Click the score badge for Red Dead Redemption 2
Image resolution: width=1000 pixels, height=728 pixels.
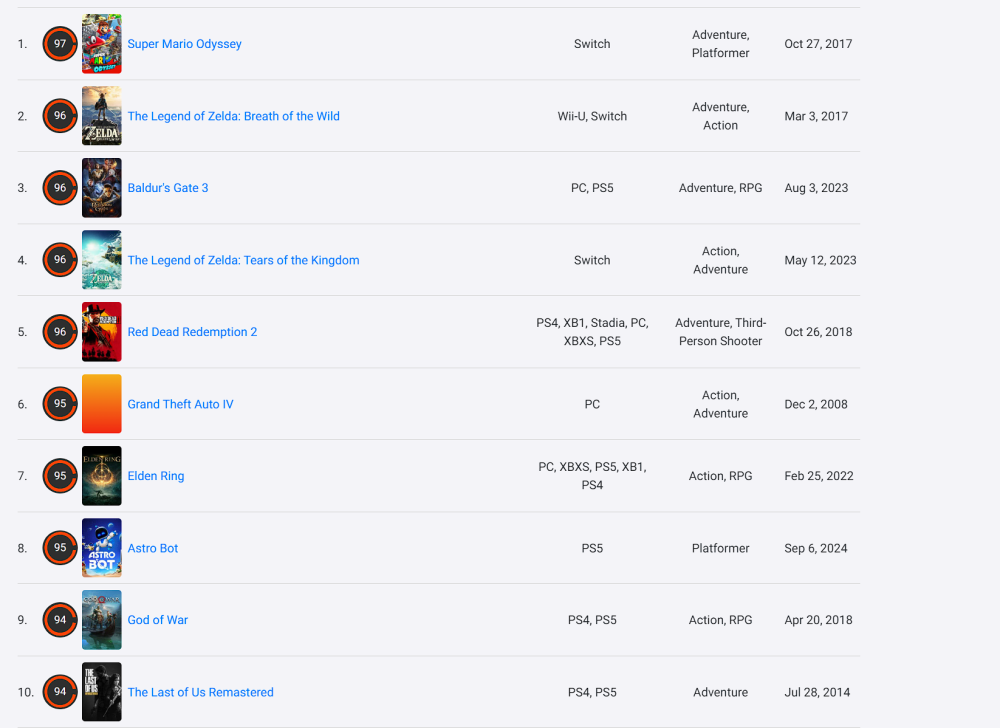click(x=60, y=332)
